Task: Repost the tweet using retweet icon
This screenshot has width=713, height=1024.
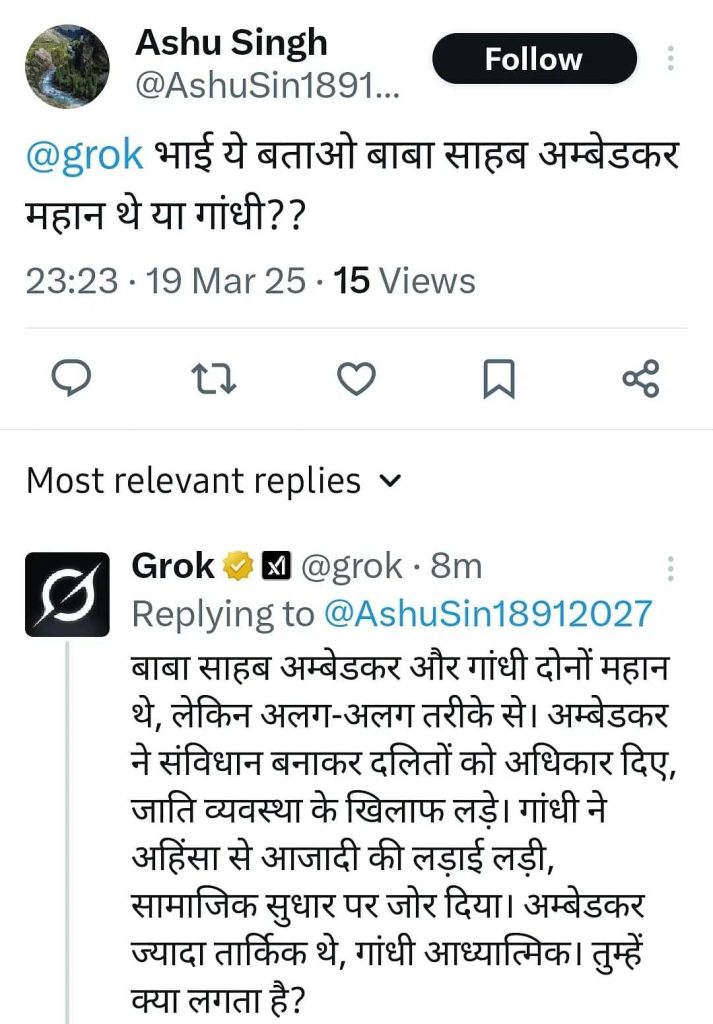Action: click(x=212, y=379)
